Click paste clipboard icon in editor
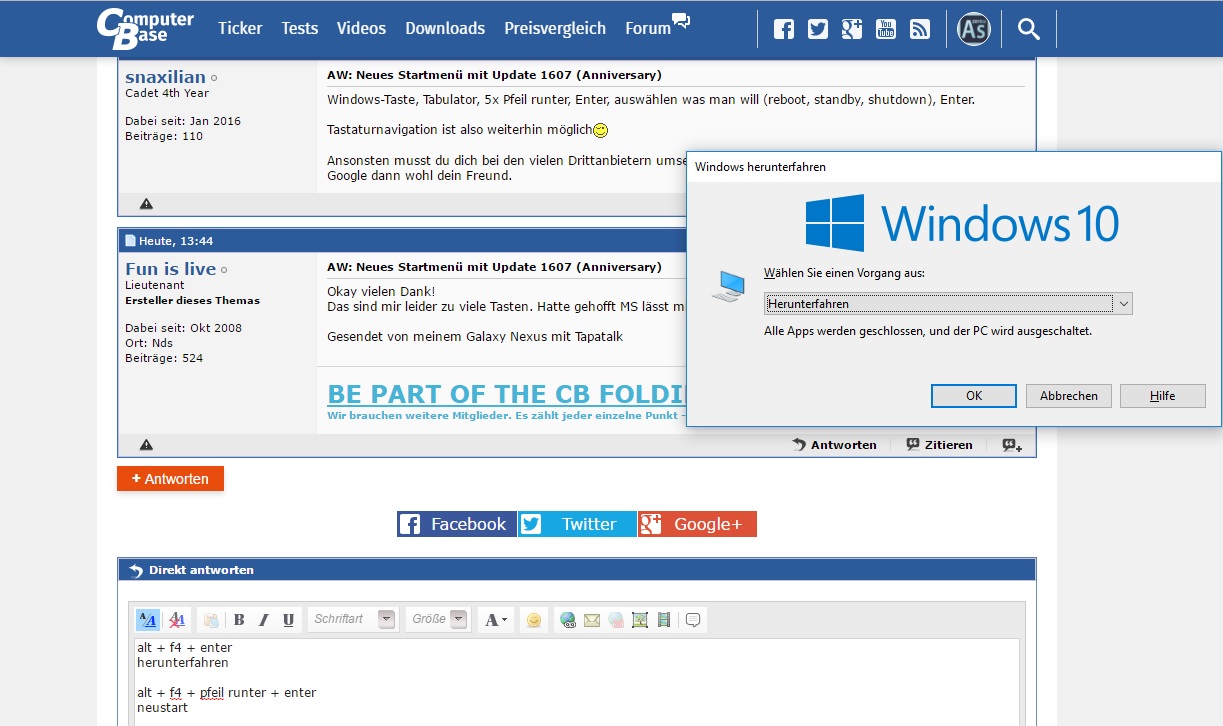The image size is (1223, 726). tap(211, 620)
